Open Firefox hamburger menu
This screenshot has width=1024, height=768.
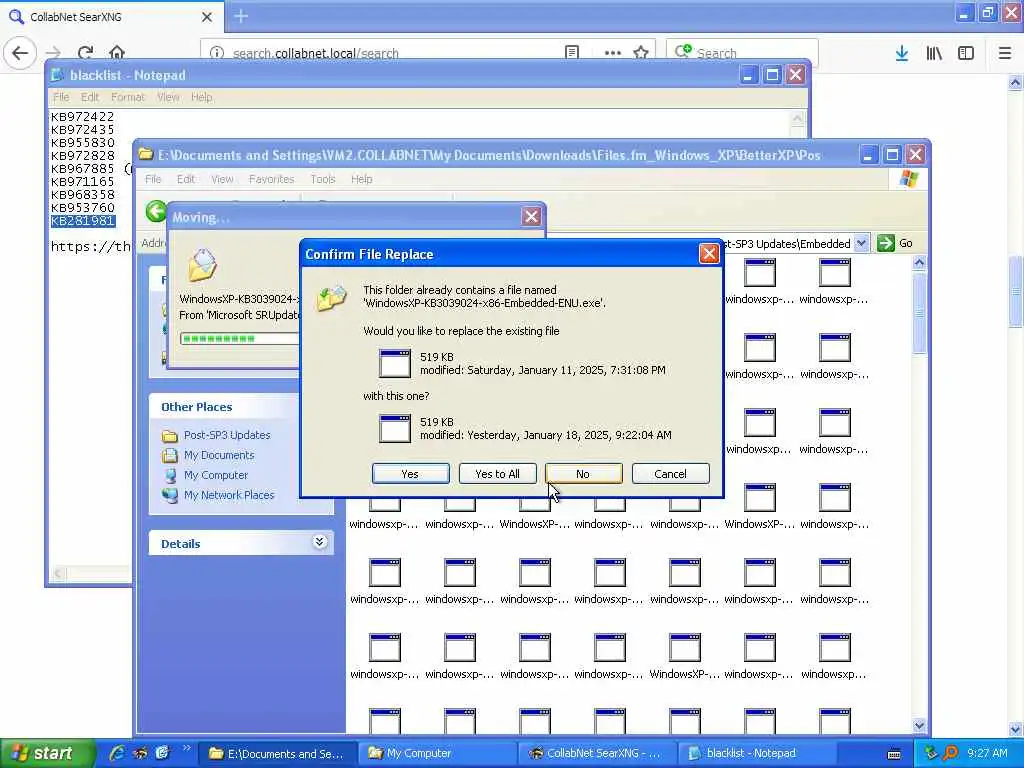tap(1005, 53)
